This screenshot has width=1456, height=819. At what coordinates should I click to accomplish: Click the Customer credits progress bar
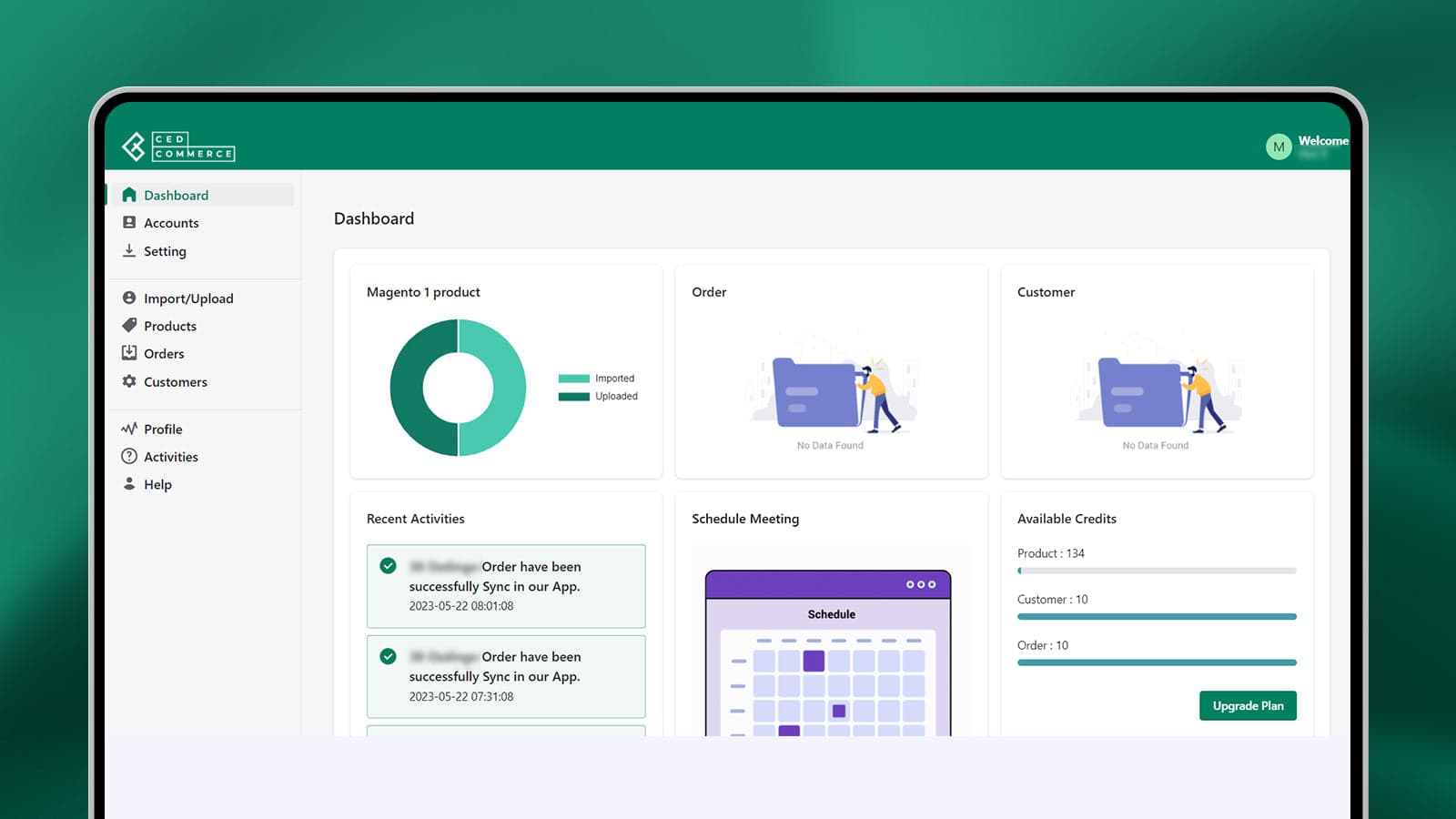click(1156, 616)
